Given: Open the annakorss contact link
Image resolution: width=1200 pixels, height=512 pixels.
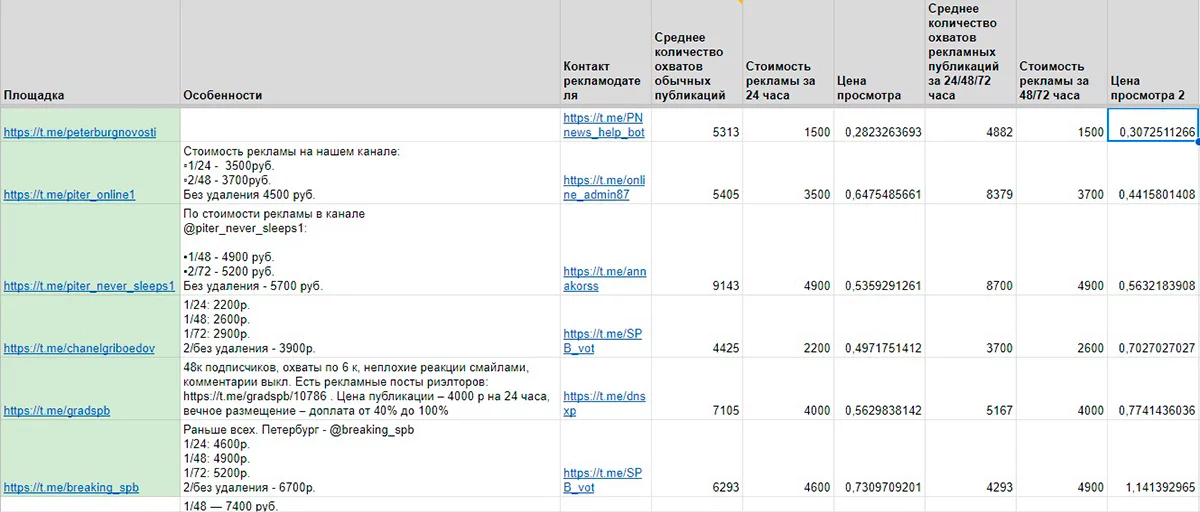Looking at the screenshot, I should tap(605, 278).
